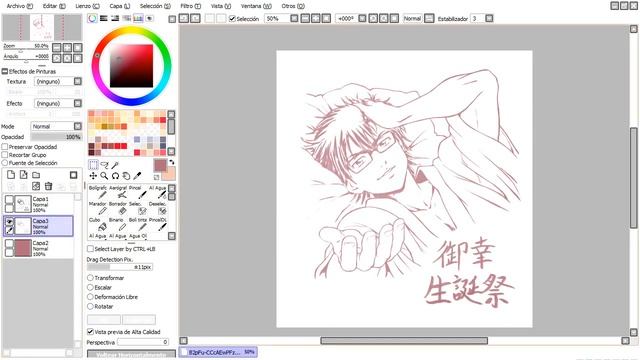Select the eyedropper color picker tool
The width and height of the screenshot is (640, 360).
(x=137, y=176)
